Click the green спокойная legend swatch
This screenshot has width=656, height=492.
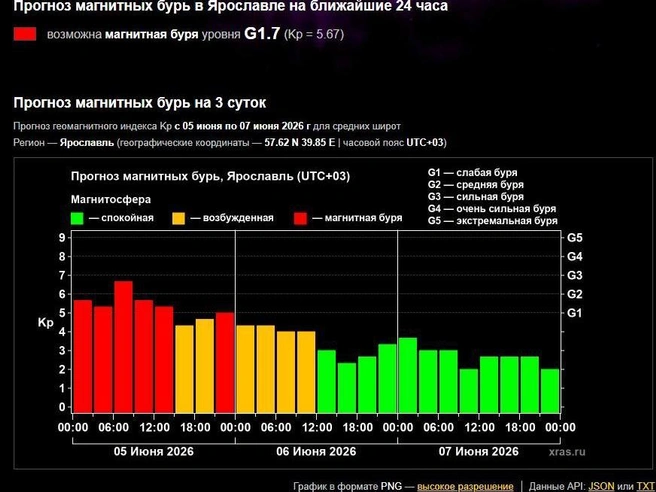77,218
